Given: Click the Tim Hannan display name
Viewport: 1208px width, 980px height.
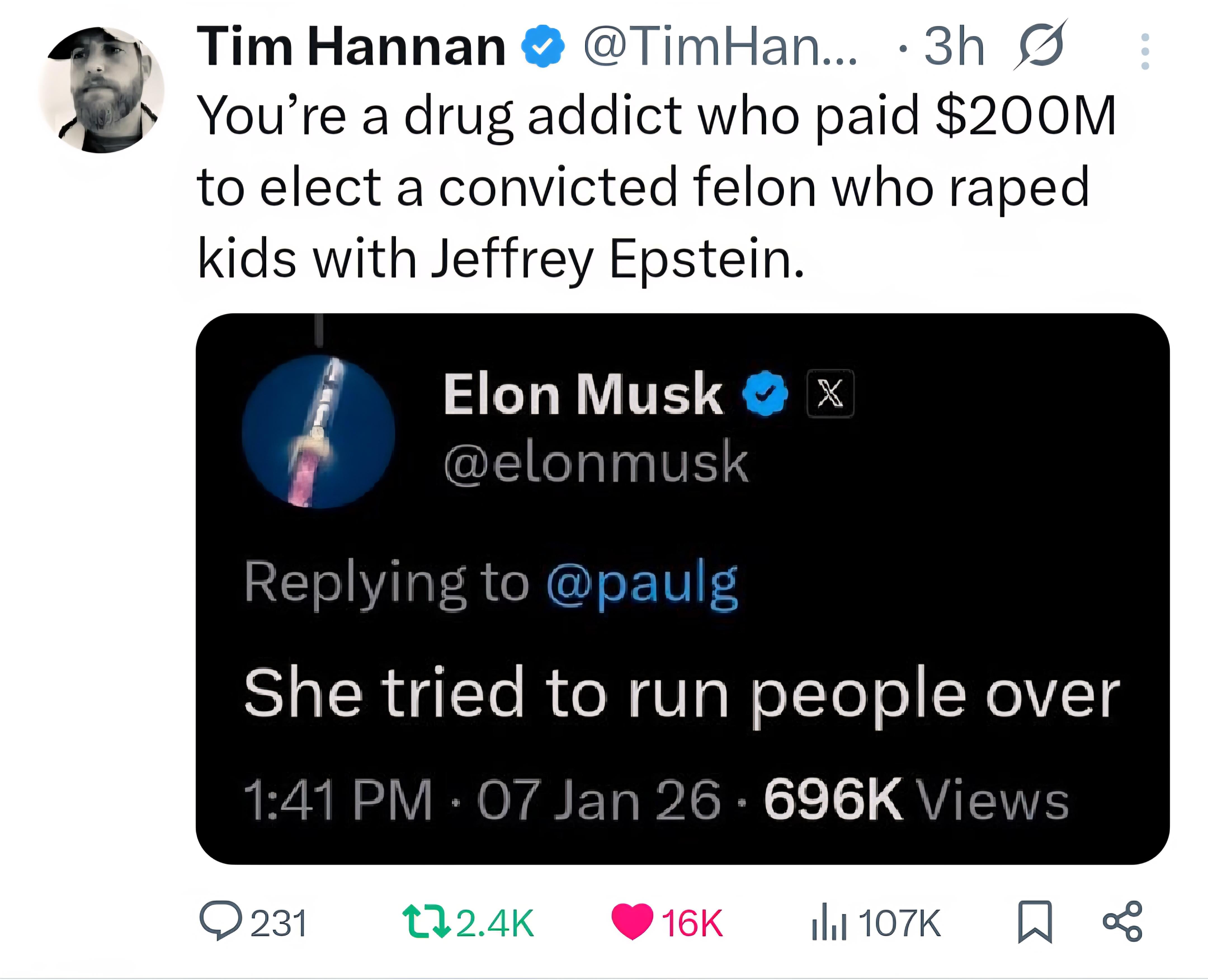Looking at the screenshot, I should [x=351, y=46].
